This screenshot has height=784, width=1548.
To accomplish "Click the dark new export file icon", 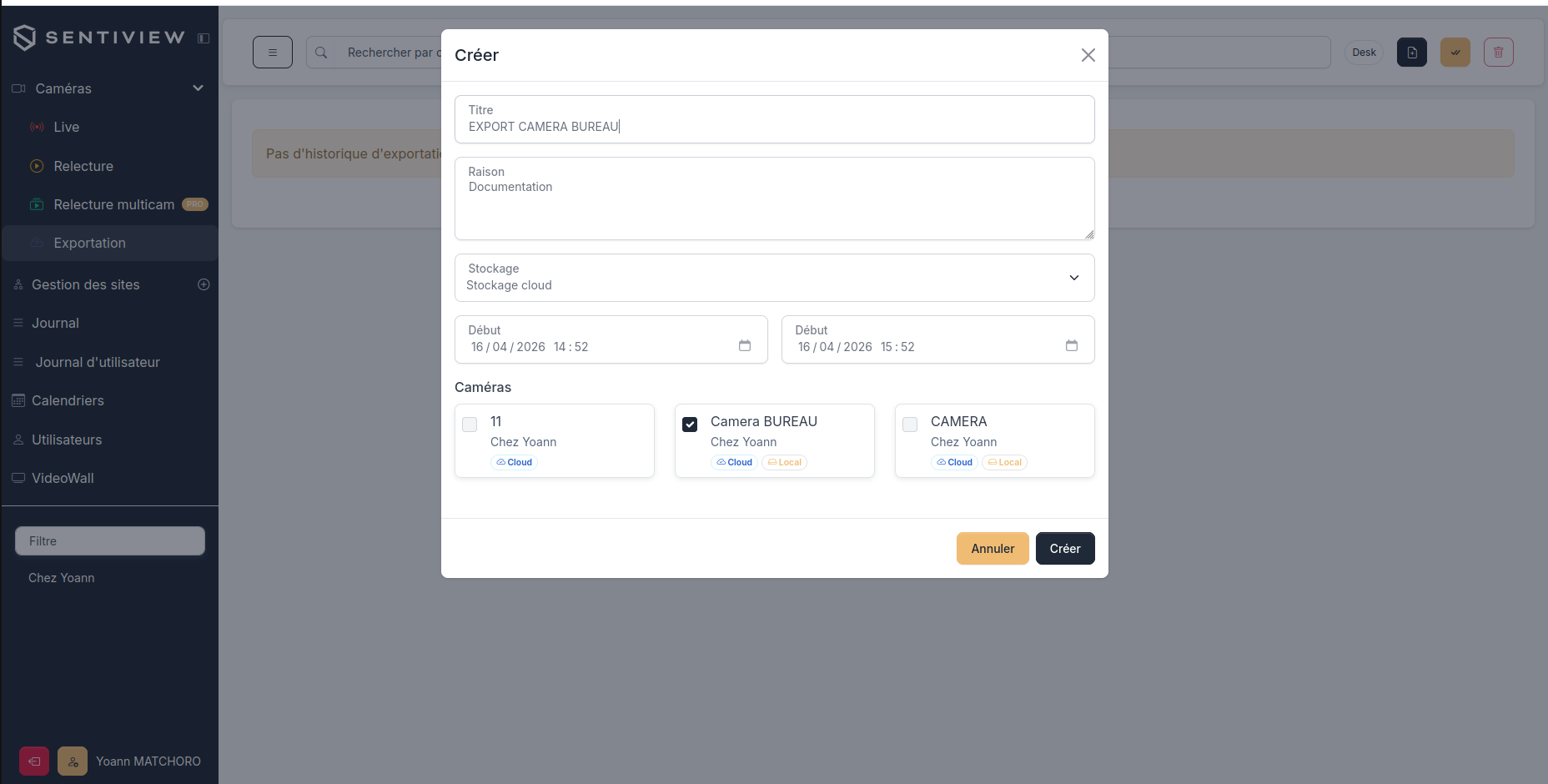I will click(x=1412, y=53).
